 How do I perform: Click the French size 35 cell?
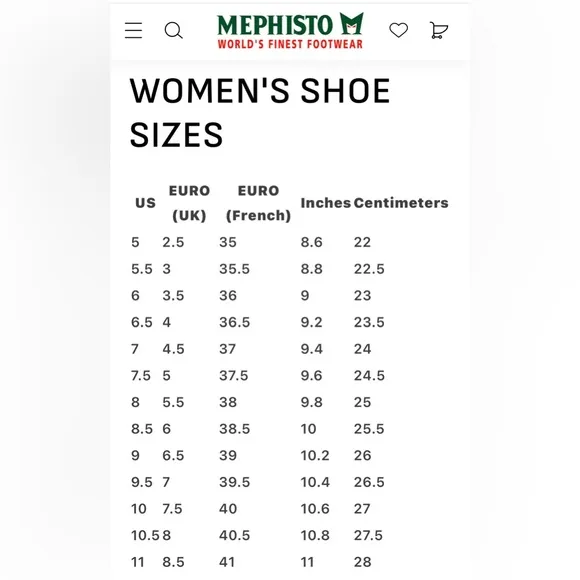coord(228,242)
